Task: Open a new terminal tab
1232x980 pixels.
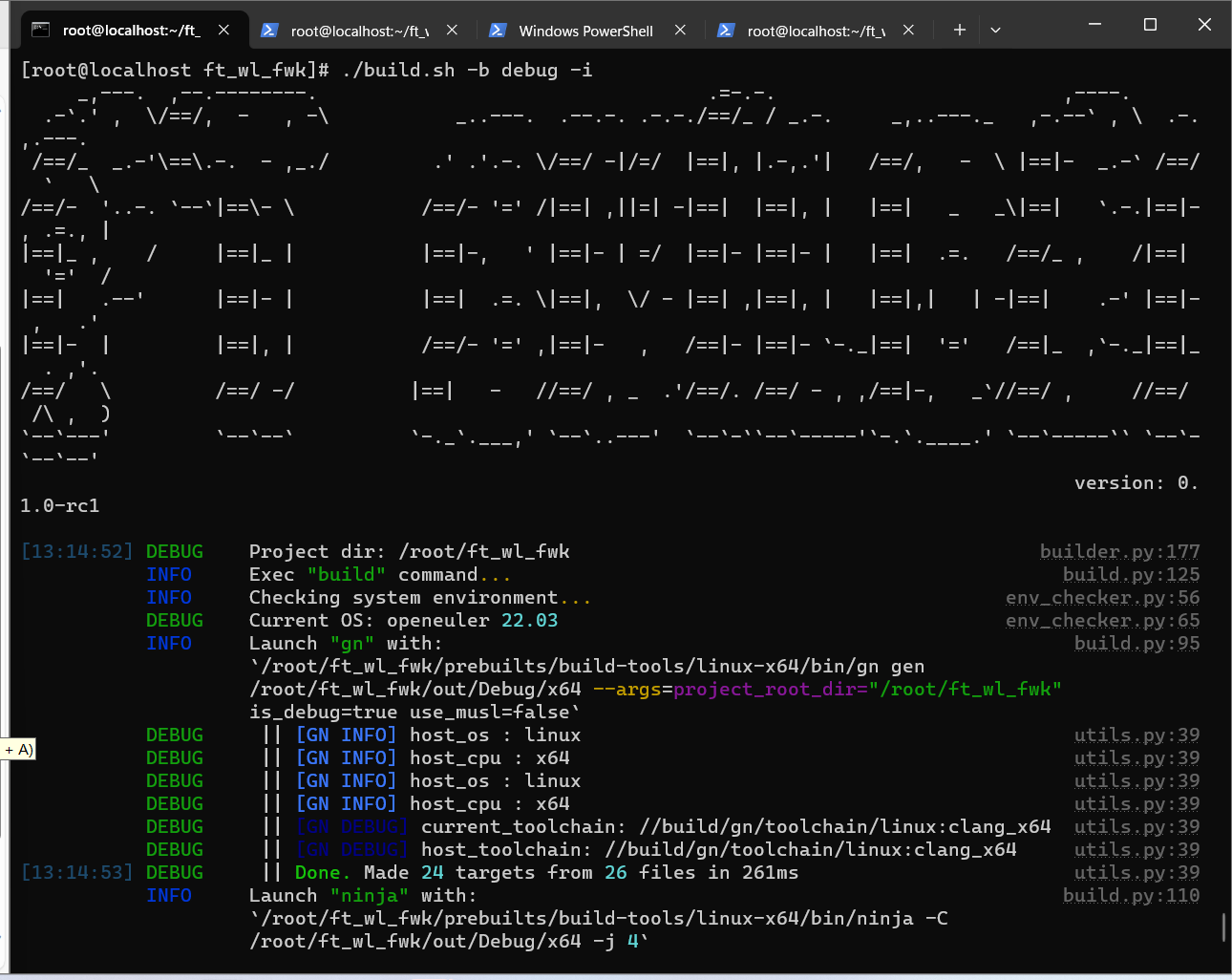Action: point(959,30)
